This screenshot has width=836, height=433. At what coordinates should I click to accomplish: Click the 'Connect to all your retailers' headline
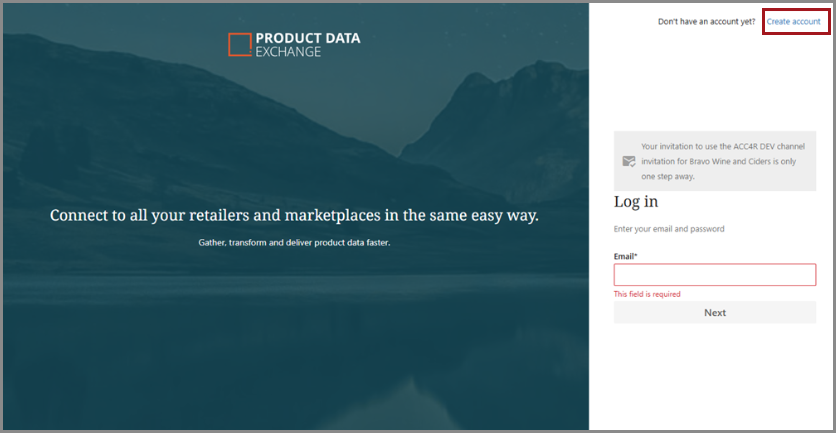click(294, 215)
